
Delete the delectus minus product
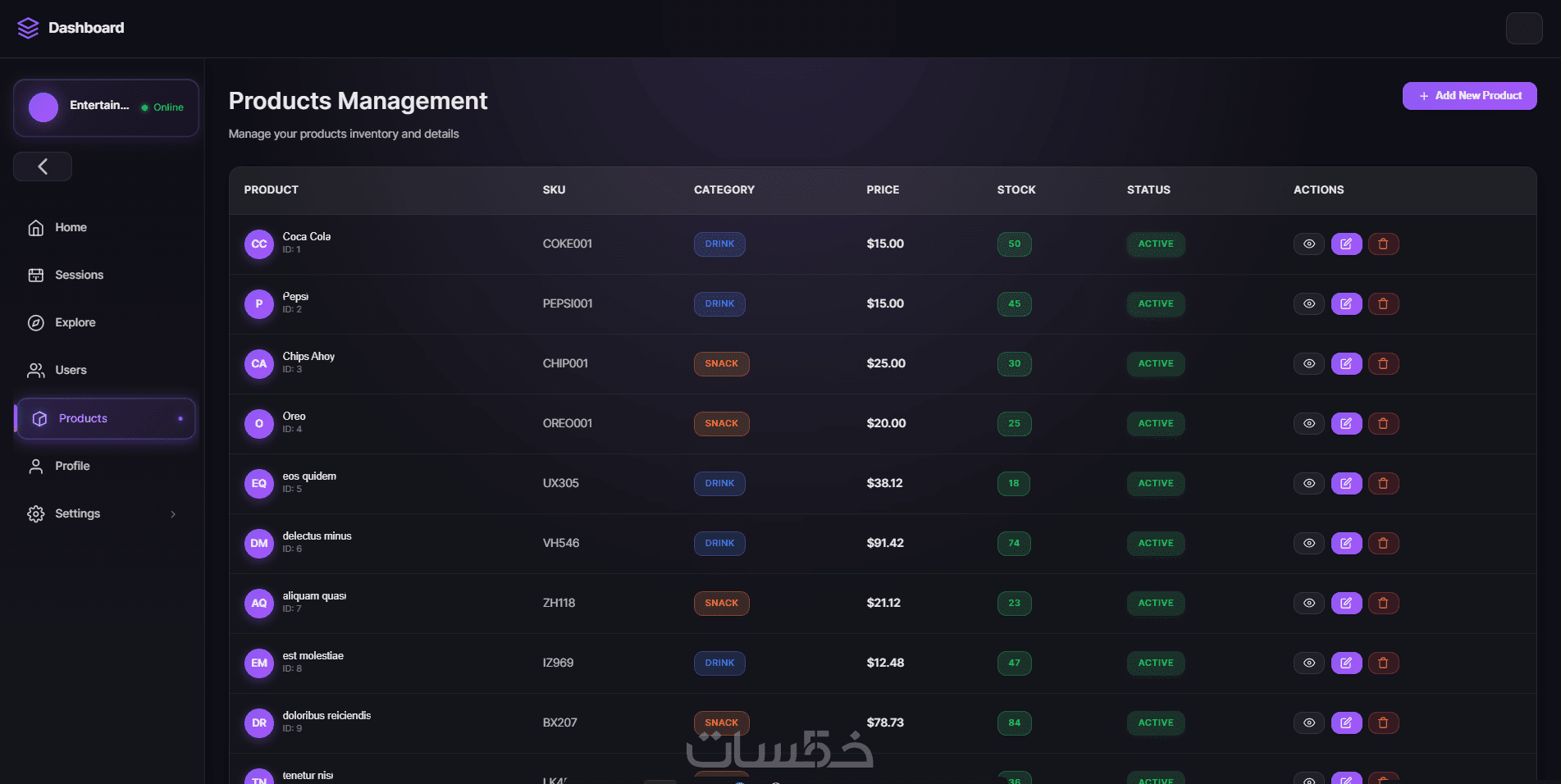coord(1383,543)
